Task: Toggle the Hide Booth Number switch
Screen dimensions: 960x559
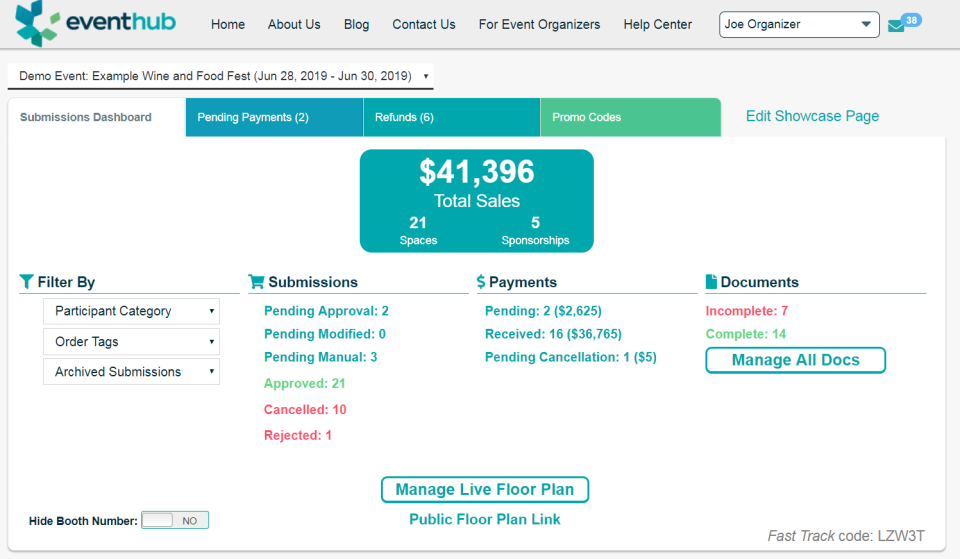Action: click(x=175, y=520)
